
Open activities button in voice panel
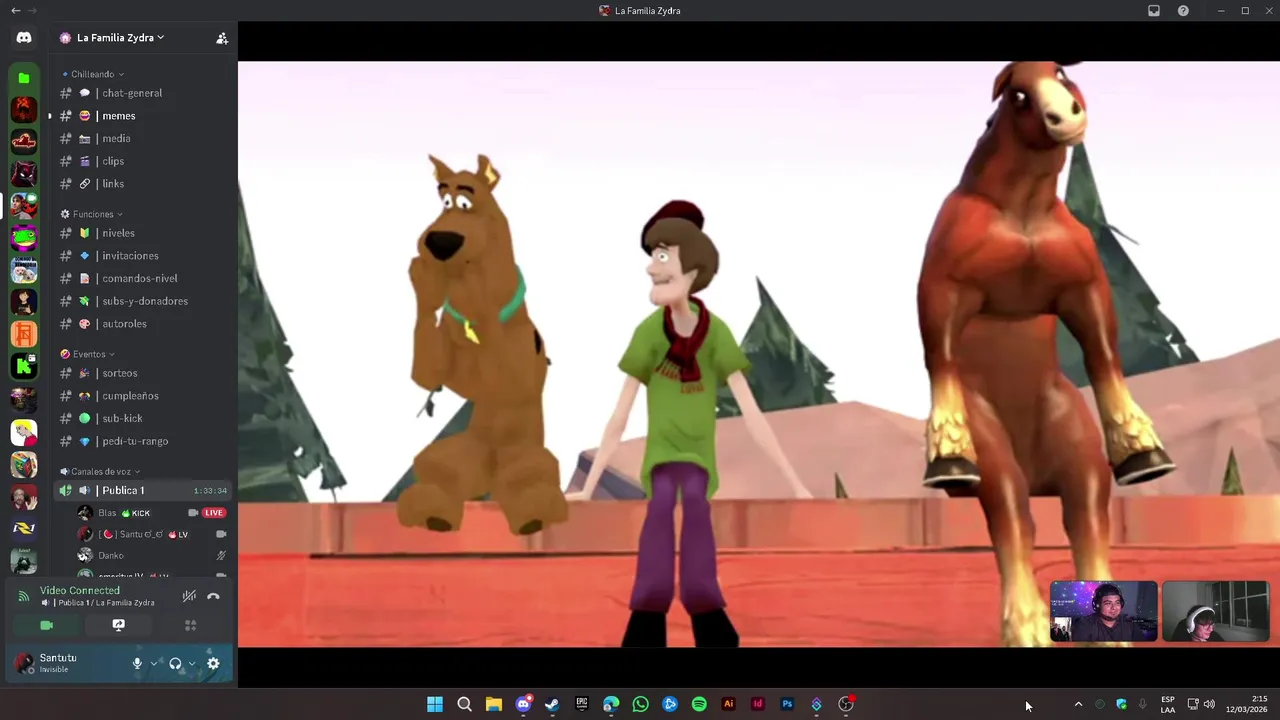point(190,625)
